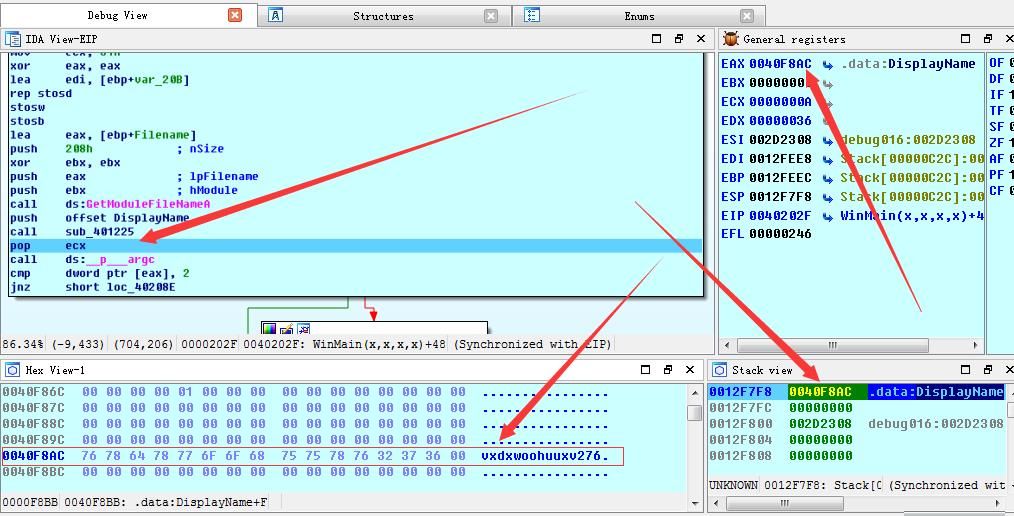Click the highlighted pop ecx instruction
The height and width of the screenshot is (516, 1014).
click(356, 246)
